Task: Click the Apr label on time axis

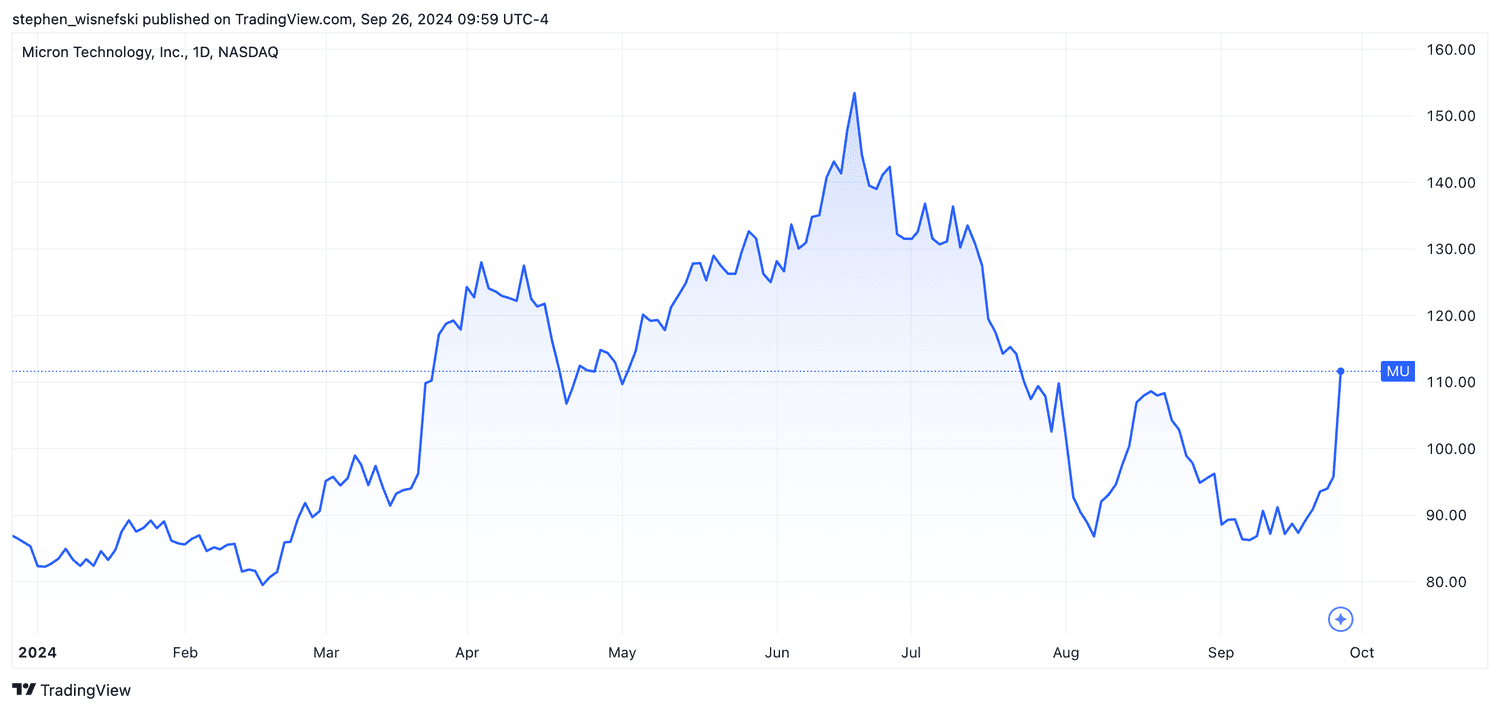Action: [467, 653]
